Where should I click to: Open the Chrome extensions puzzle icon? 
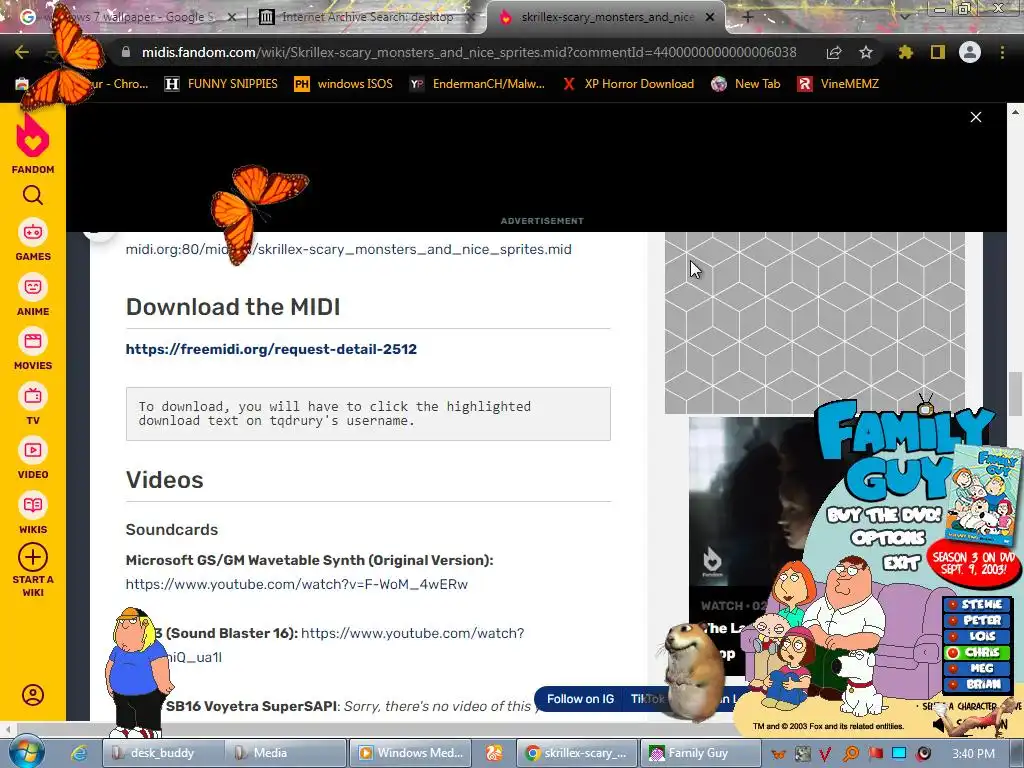point(905,52)
